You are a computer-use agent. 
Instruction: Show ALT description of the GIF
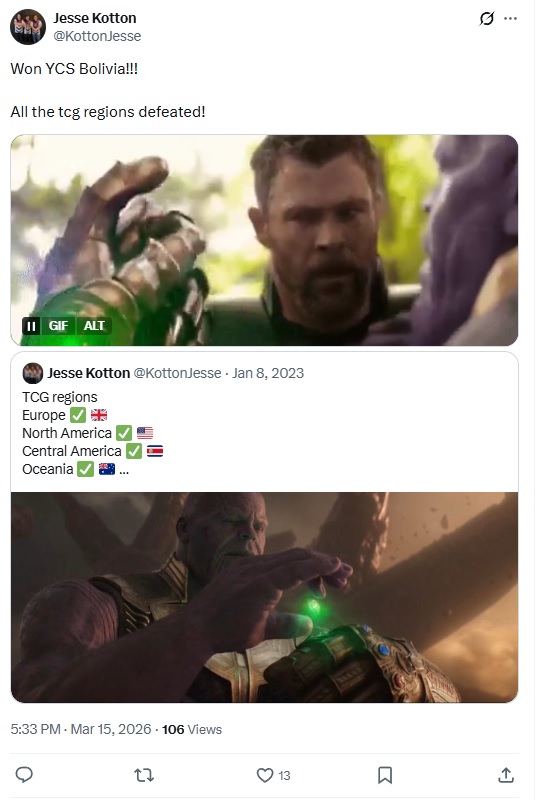[94, 326]
